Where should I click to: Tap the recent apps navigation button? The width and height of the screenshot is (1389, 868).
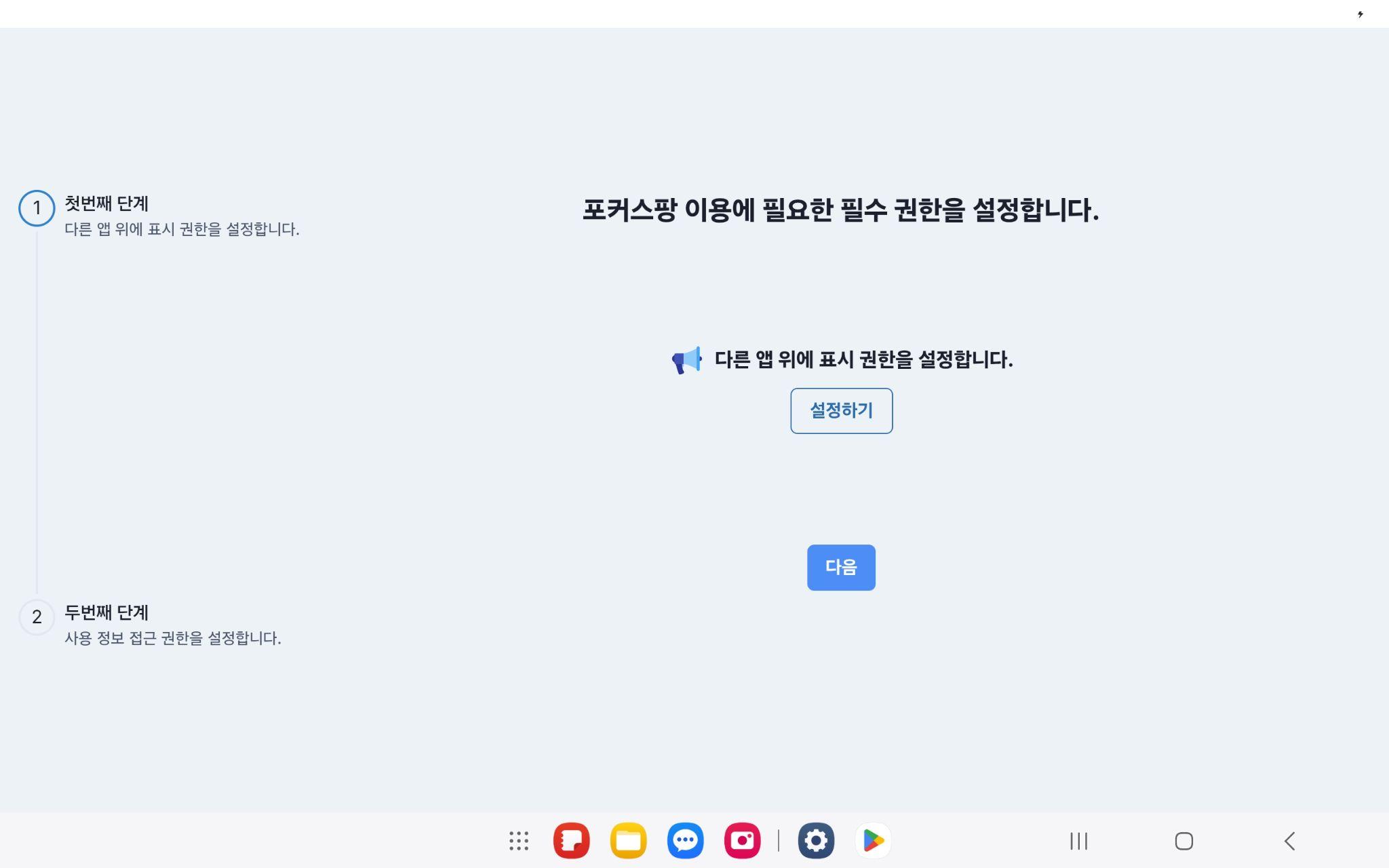click(x=1078, y=841)
